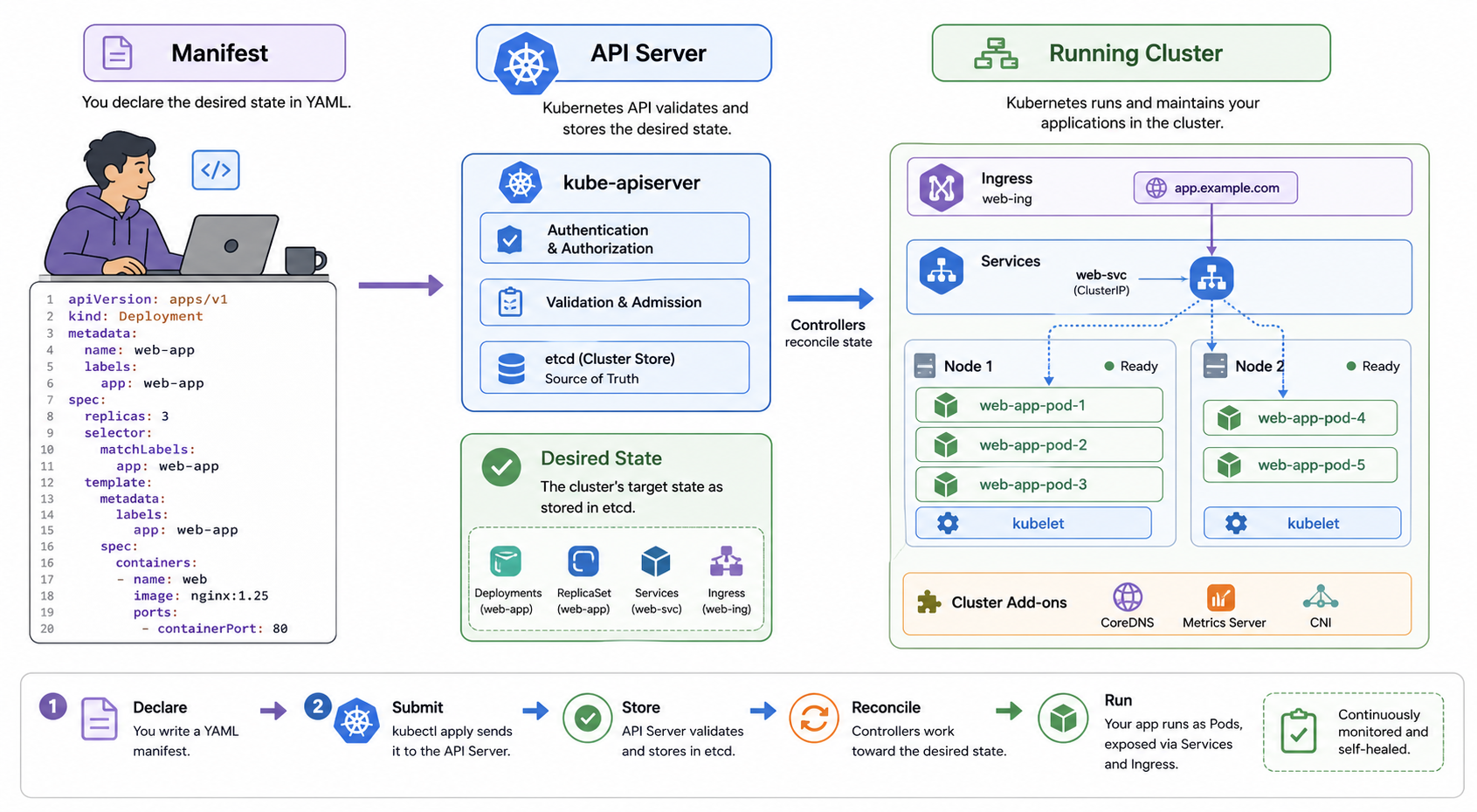Click the web-svc ClusterIP load balancer icon
This screenshot has width=1477, height=812.
tap(1211, 279)
